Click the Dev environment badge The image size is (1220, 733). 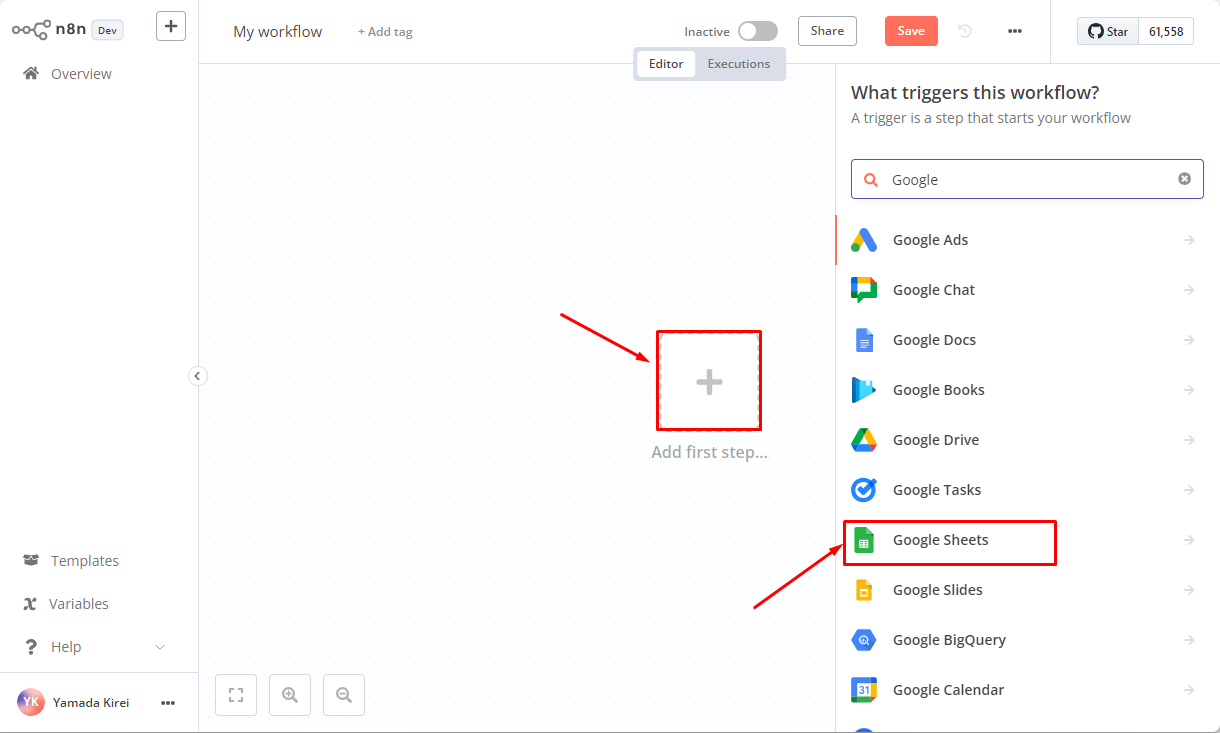tap(107, 30)
